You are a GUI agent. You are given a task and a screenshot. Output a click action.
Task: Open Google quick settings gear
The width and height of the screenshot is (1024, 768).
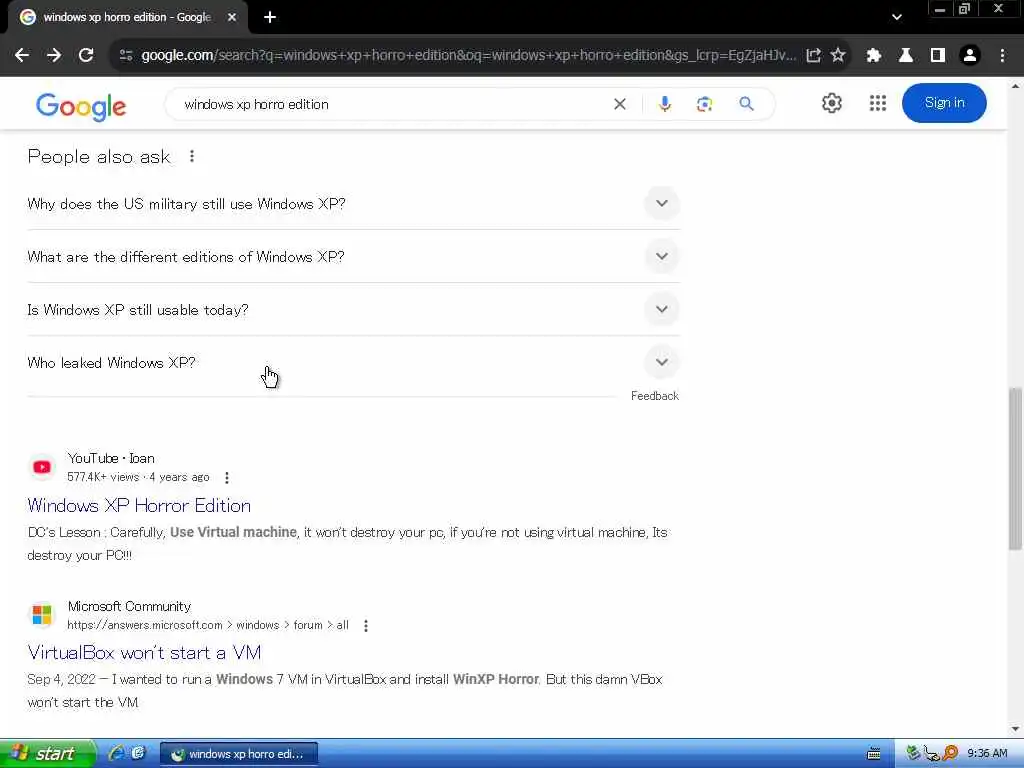(831, 103)
